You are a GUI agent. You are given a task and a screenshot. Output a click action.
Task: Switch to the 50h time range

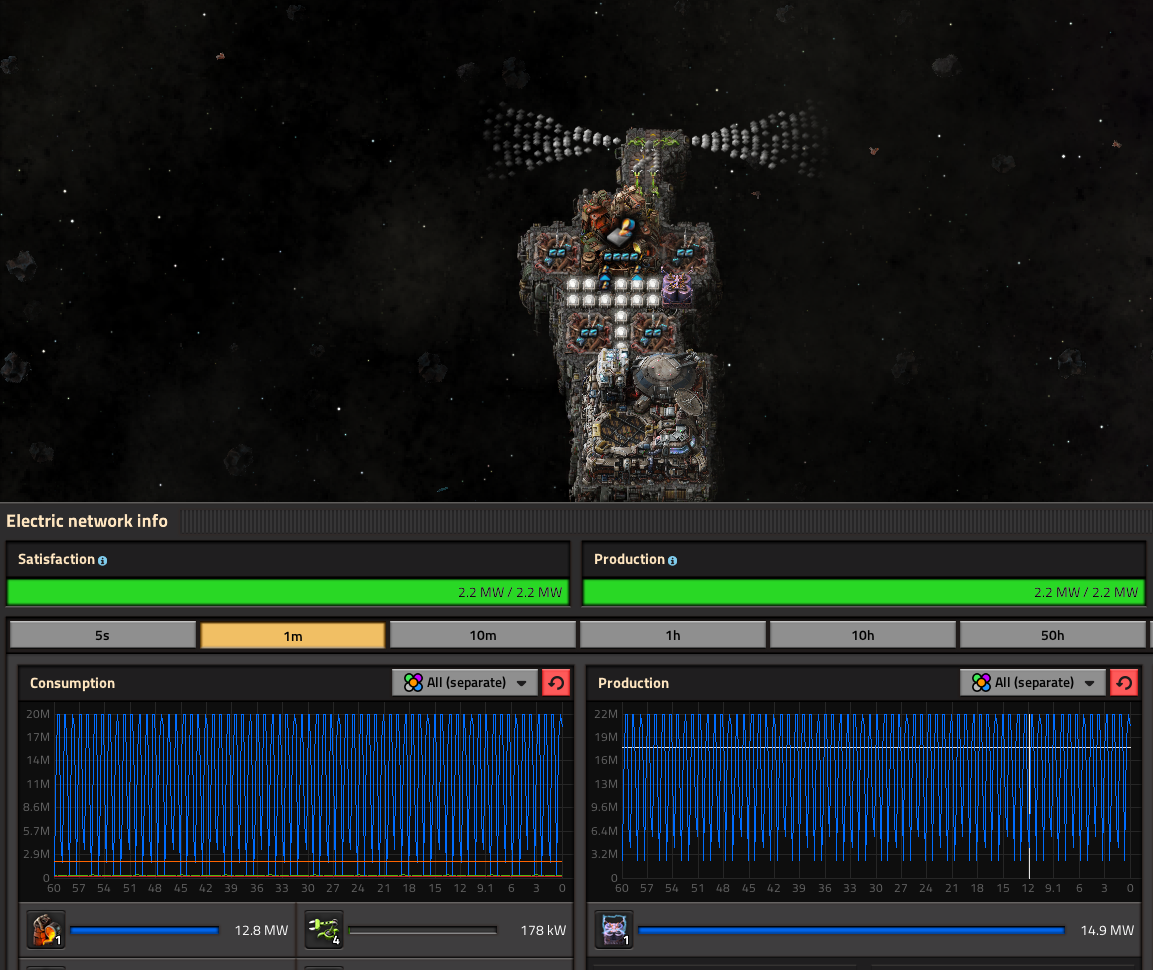coord(1052,635)
